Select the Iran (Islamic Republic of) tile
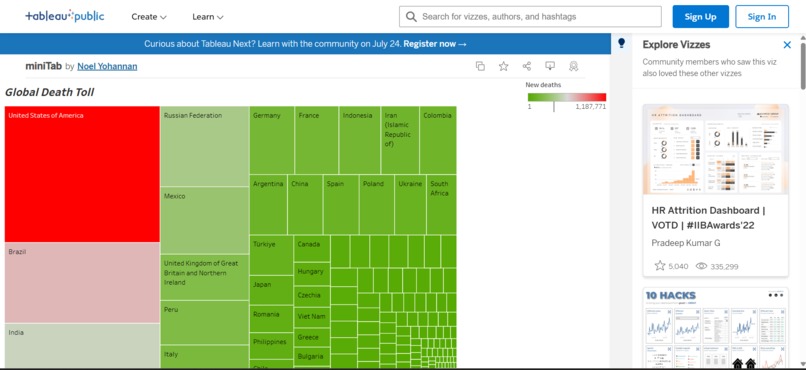The width and height of the screenshot is (806, 370). pos(400,140)
